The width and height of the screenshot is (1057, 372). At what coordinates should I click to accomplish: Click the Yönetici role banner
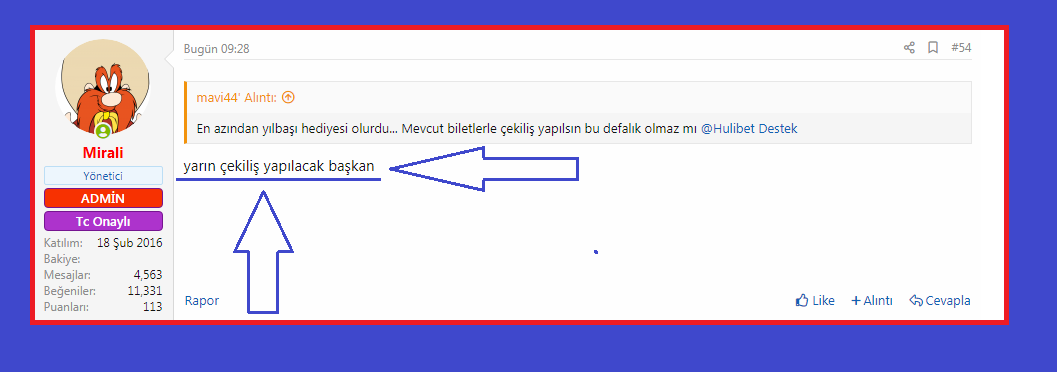103,176
